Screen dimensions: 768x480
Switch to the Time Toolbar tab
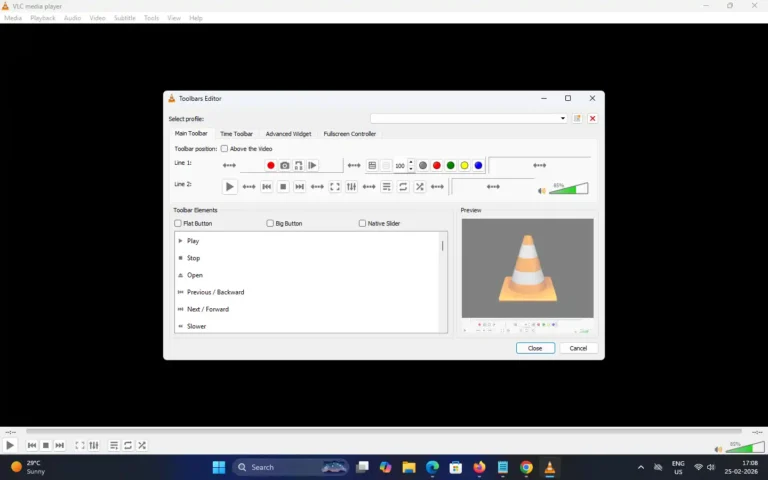236,134
